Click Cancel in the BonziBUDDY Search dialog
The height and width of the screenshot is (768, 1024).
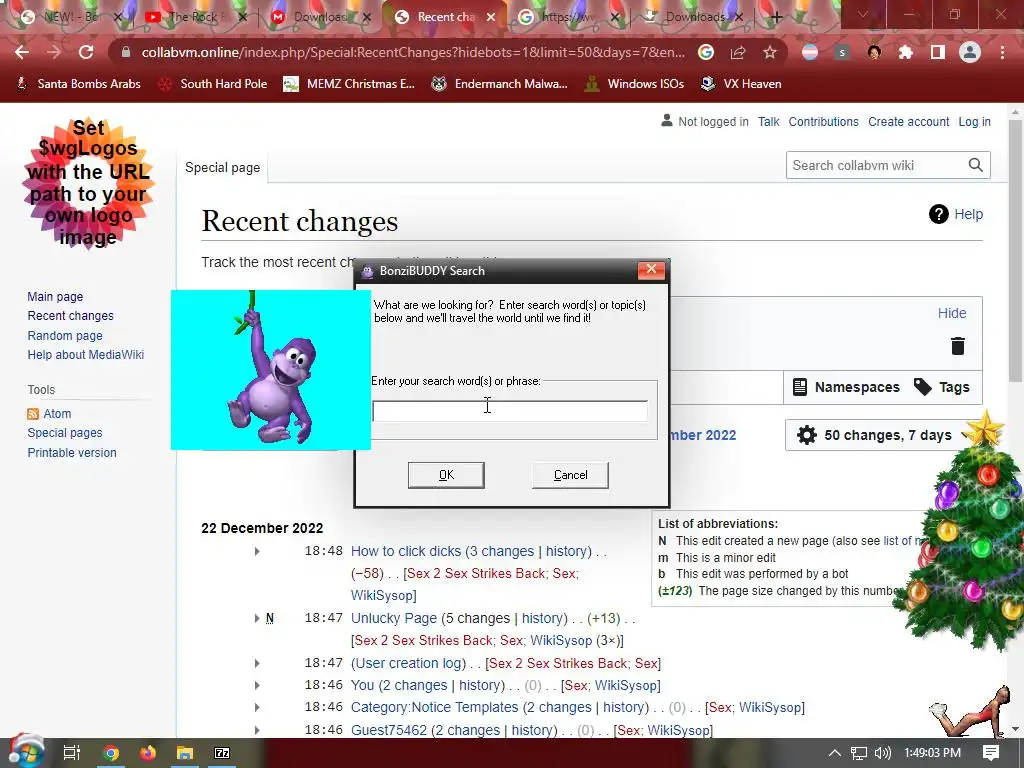click(x=570, y=475)
